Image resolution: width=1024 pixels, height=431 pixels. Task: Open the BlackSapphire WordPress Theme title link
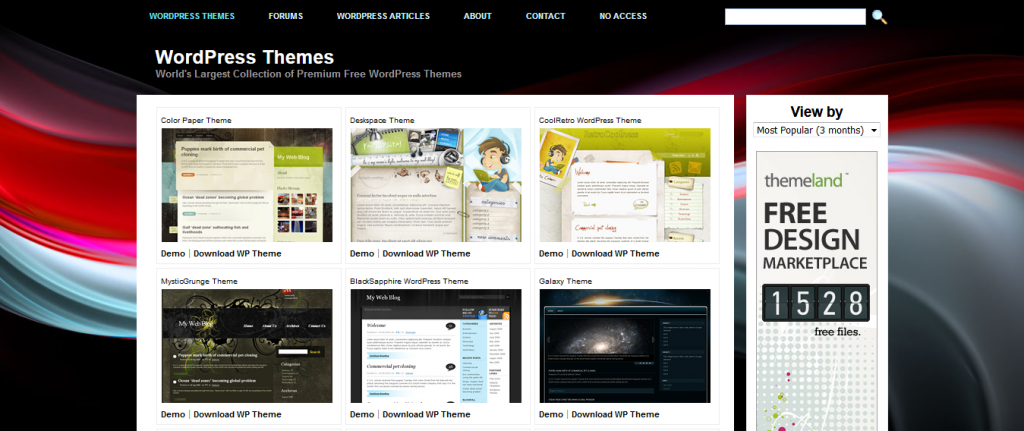(409, 281)
